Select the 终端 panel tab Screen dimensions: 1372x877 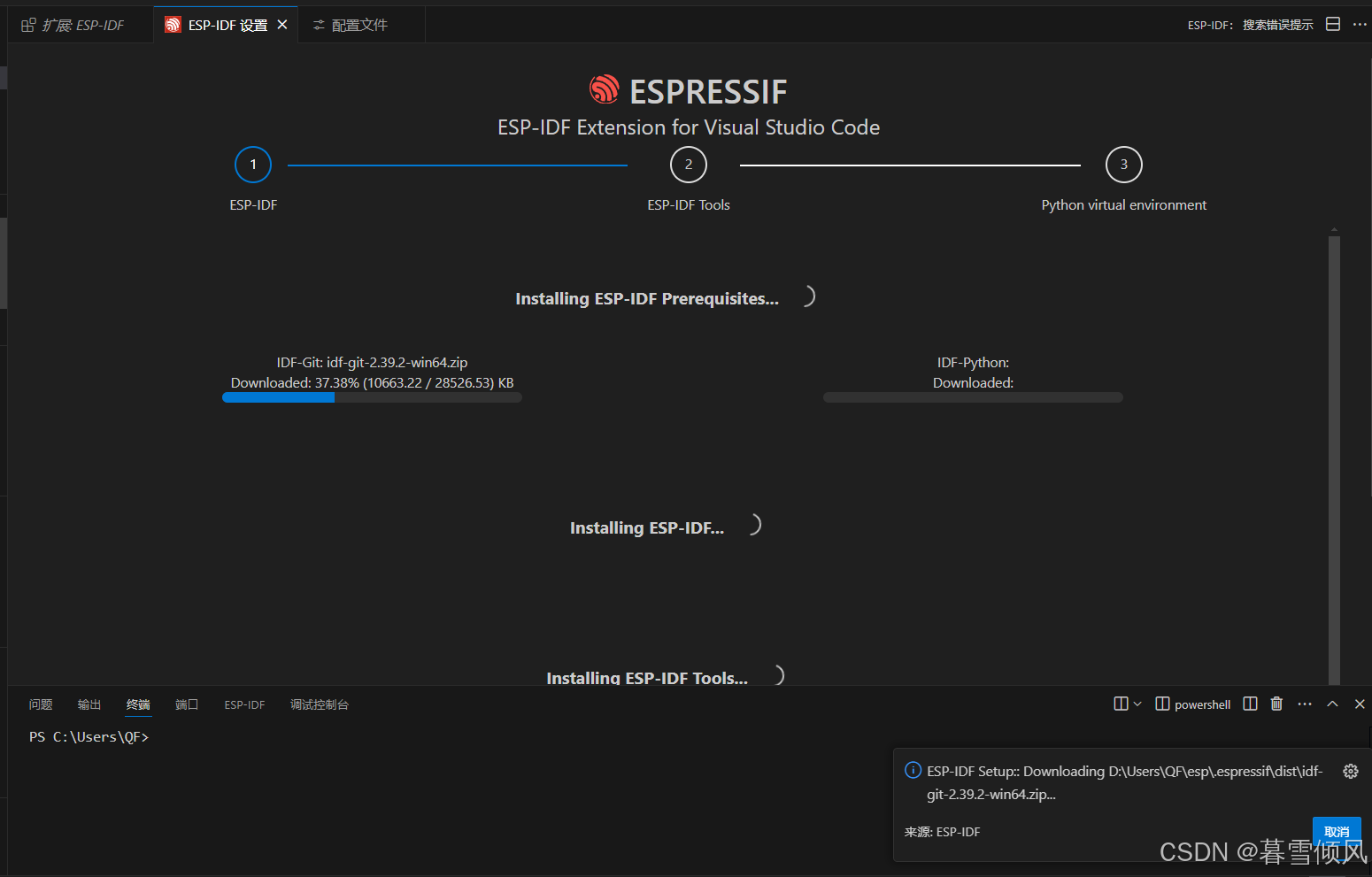[138, 704]
